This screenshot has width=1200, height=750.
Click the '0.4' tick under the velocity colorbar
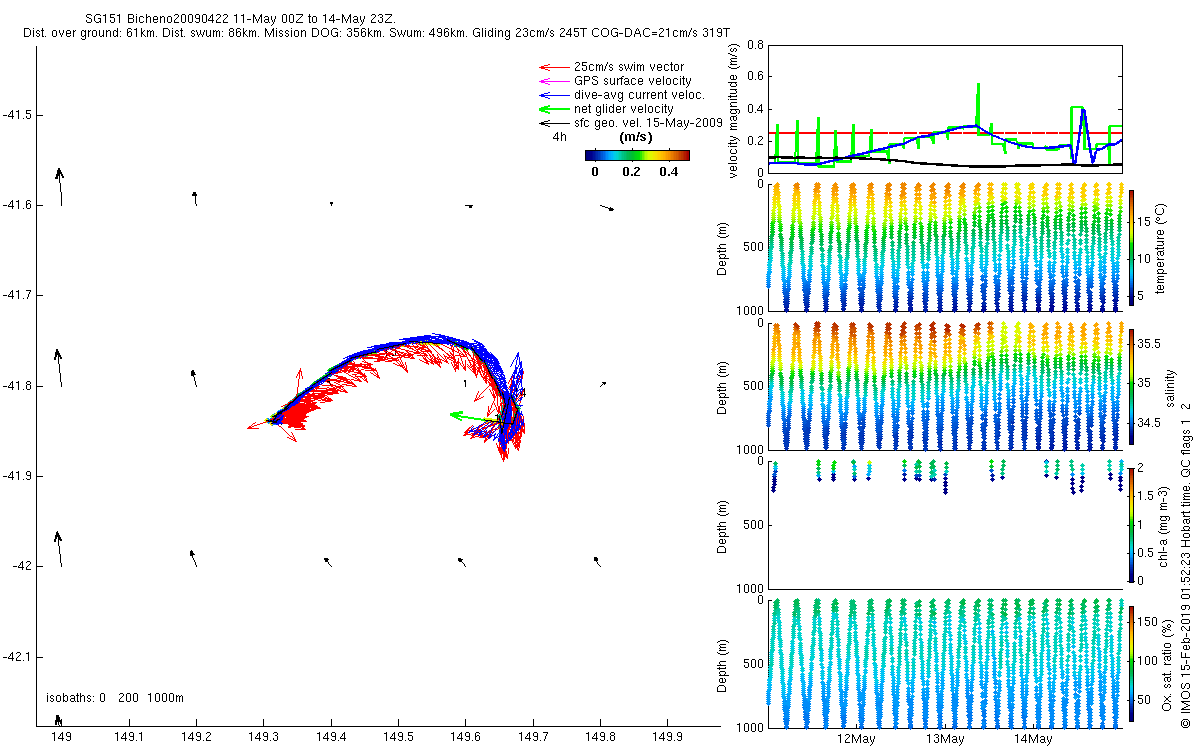click(667, 172)
